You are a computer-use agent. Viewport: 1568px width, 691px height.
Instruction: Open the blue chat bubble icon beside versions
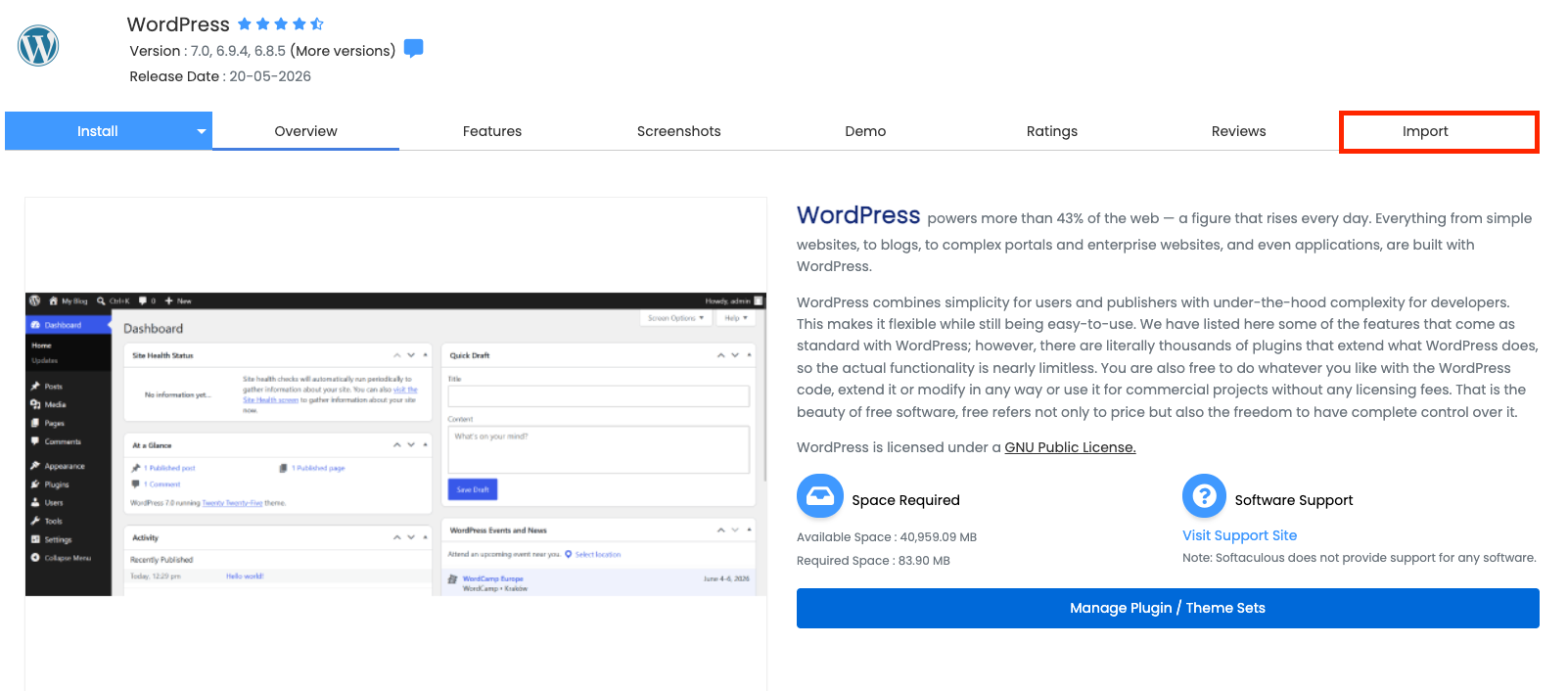pos(414,48)
